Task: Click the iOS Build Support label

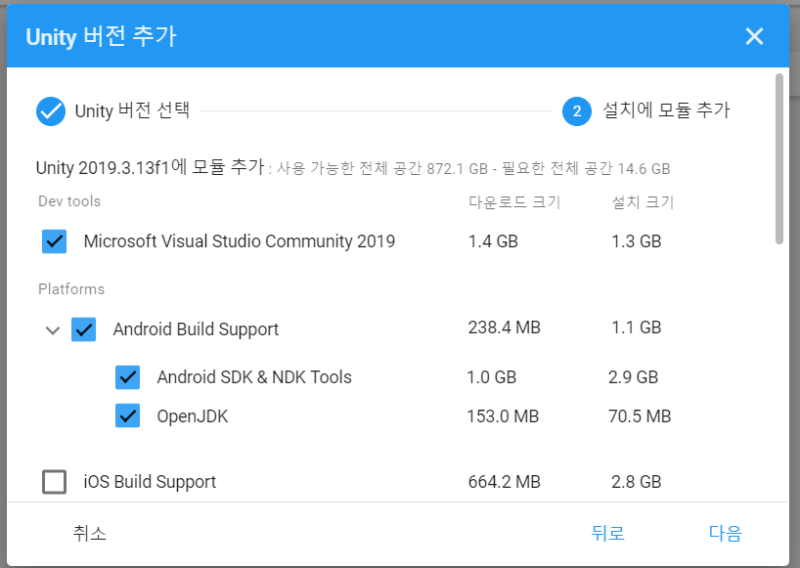Action: pos(150,482)
